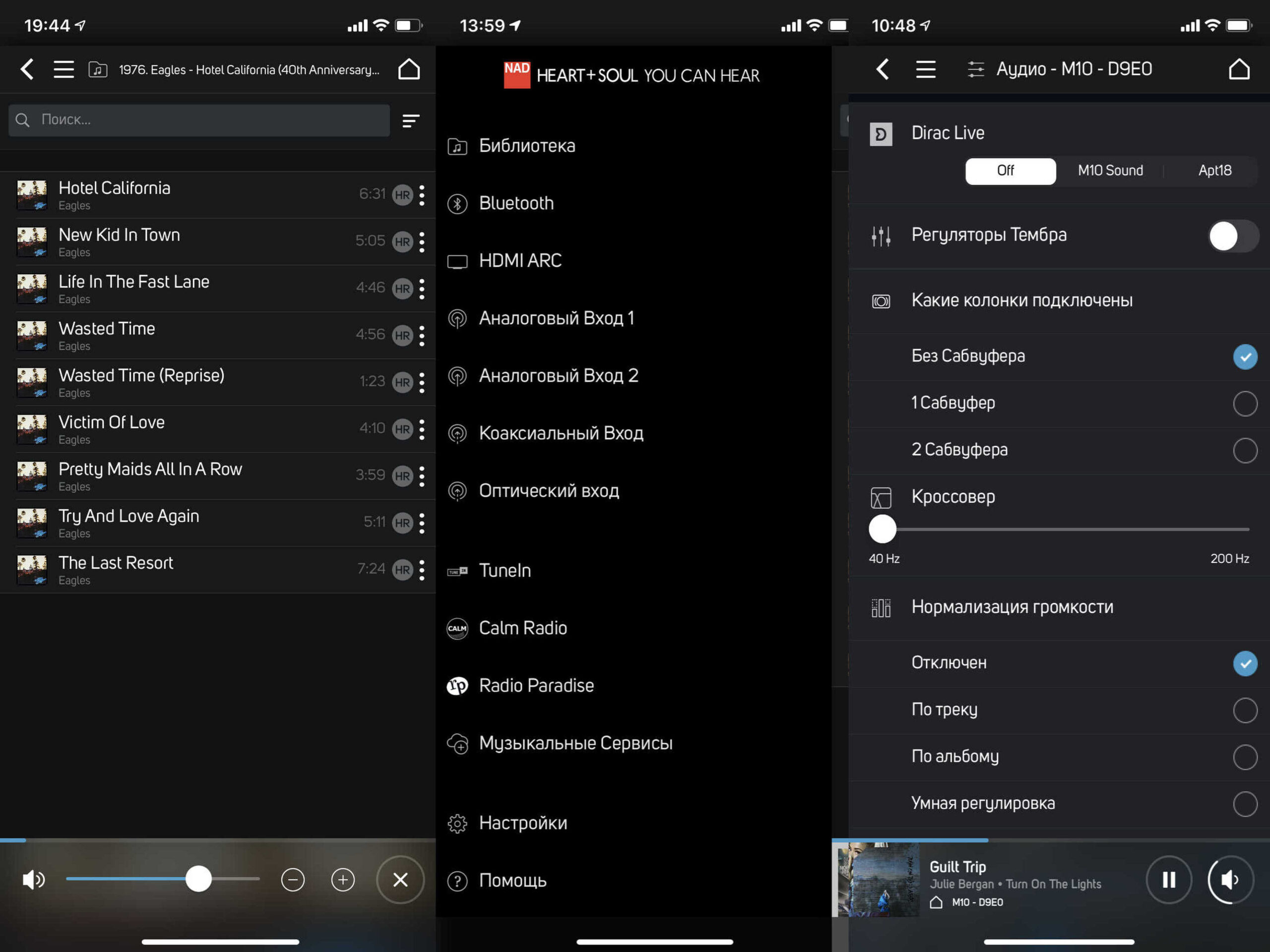Mute using the speaker icon in volume bar
This screenshot has height=952, width=1270.
click(33, 879)
